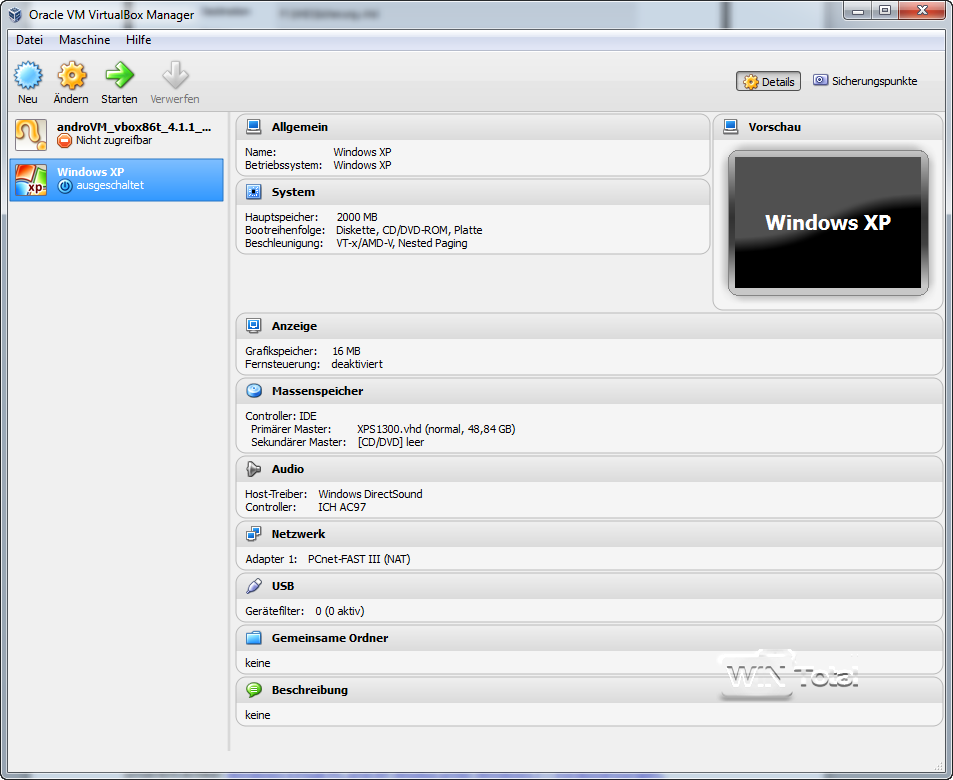Click the 'Nicht zugreifbar' red status icon
953x780 pixels.
click(64, 140)
